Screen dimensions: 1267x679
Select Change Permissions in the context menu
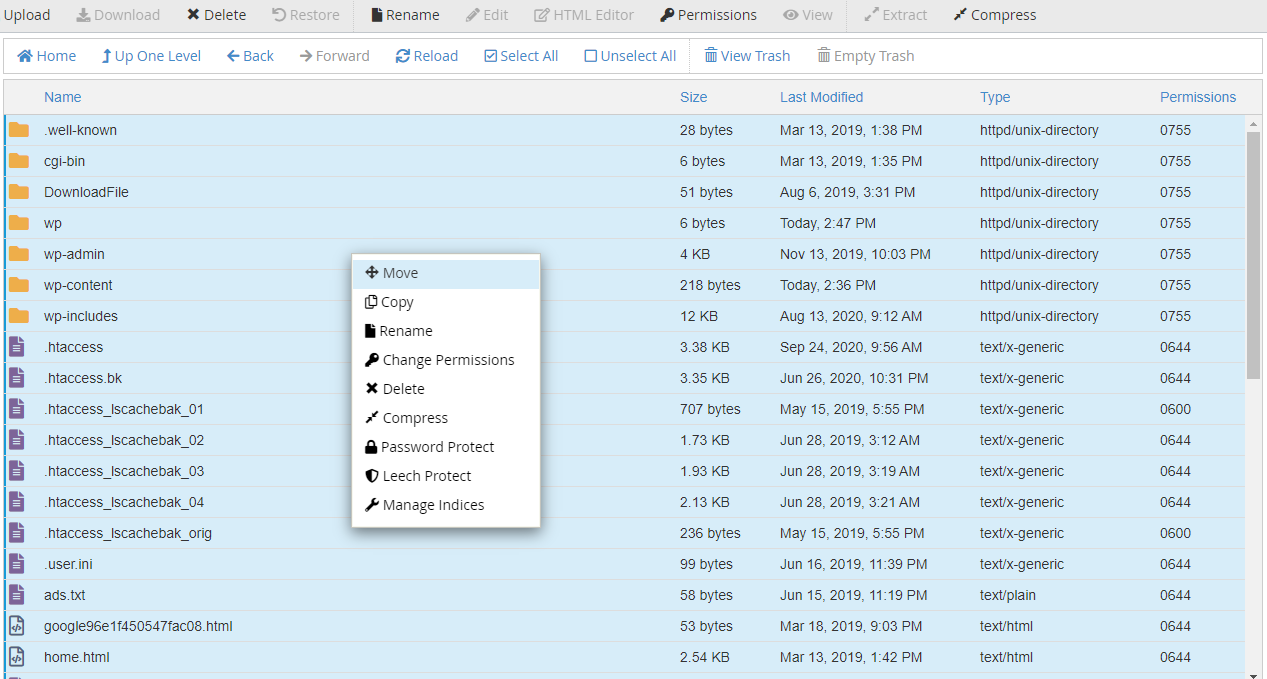click(440, 359)
